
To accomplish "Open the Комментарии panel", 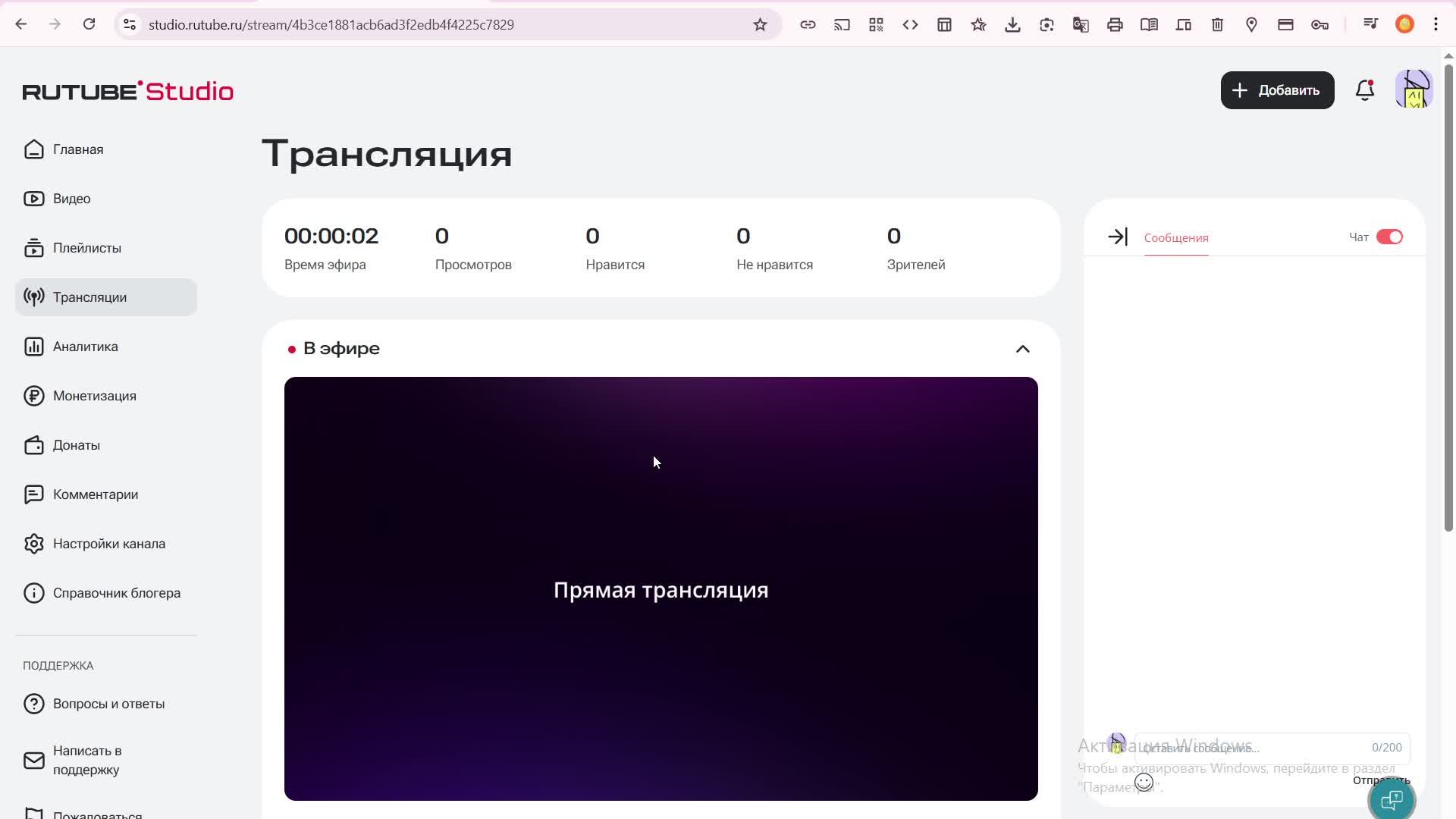I will click(95, 494).
